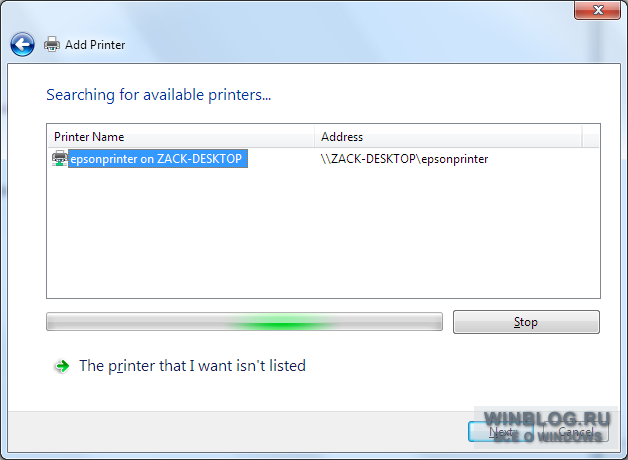Open The printer that I want isn't listed
The width and height of the screenshot is (628, 460).
[x=192, y=366]
